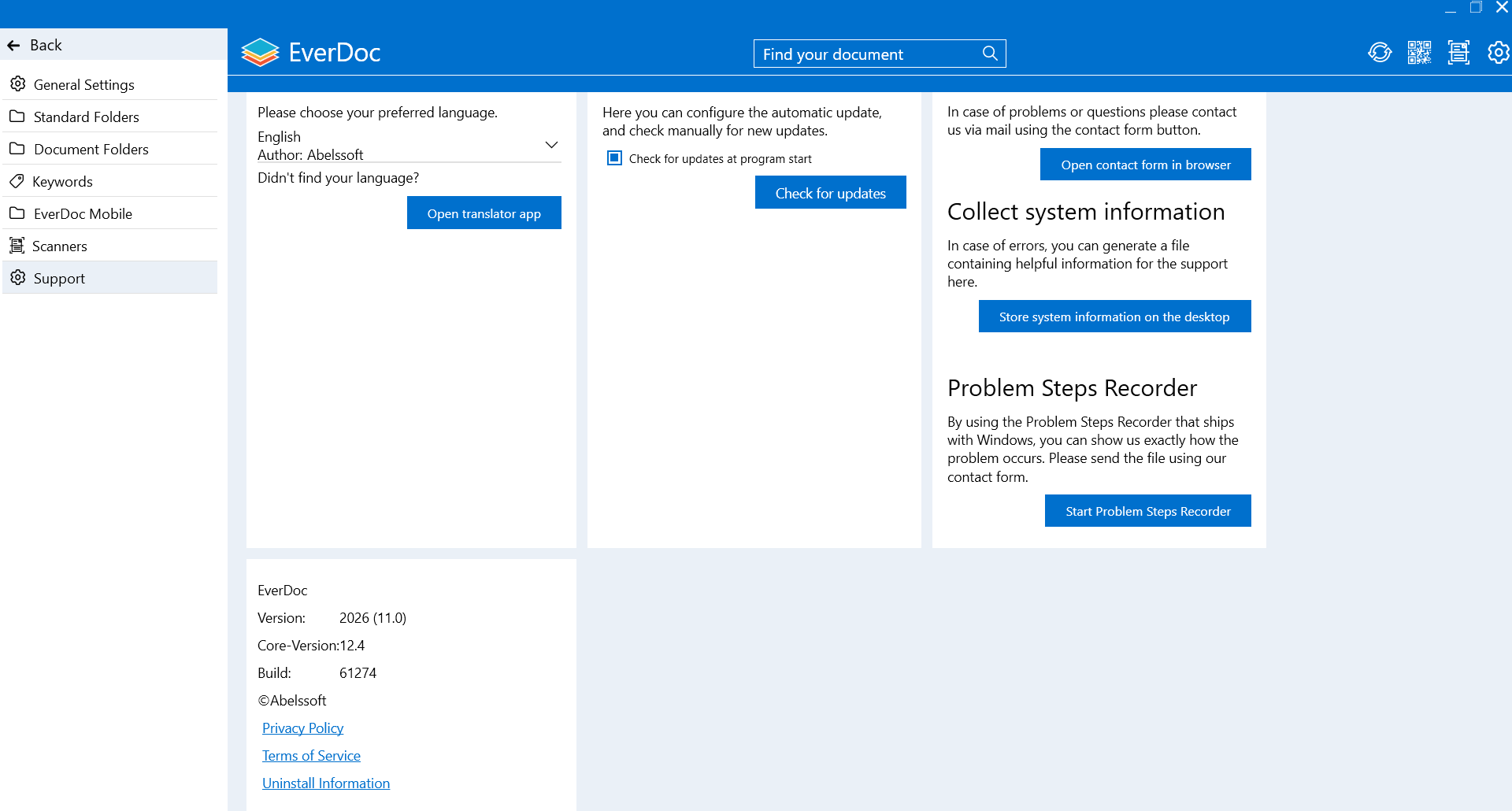Click the scanner icon beside Scanners
This screenshot has height=811, width=1512.
point(17,246)
